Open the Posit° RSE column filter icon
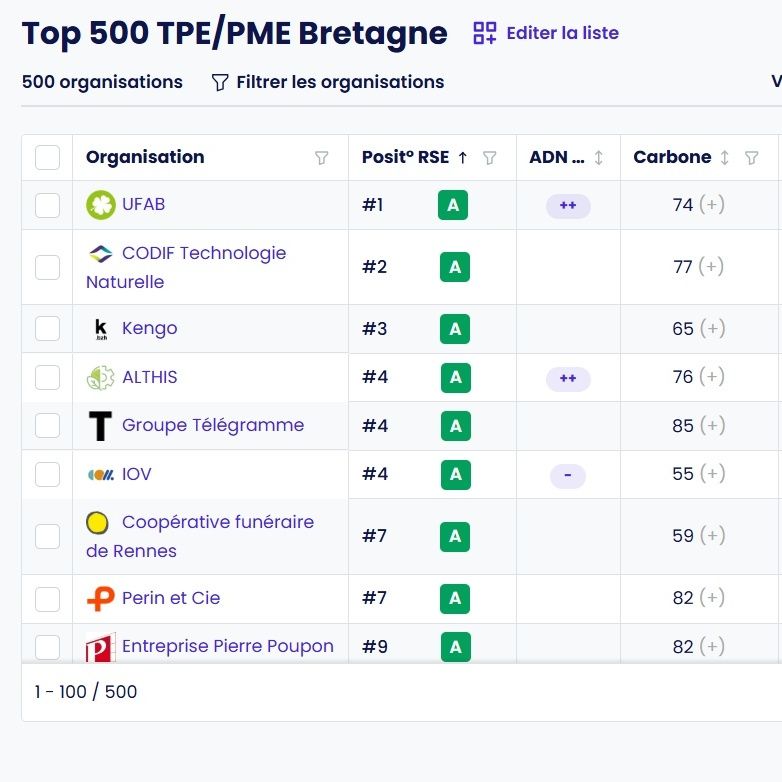 pyautogui.click(x=490, y=158)
